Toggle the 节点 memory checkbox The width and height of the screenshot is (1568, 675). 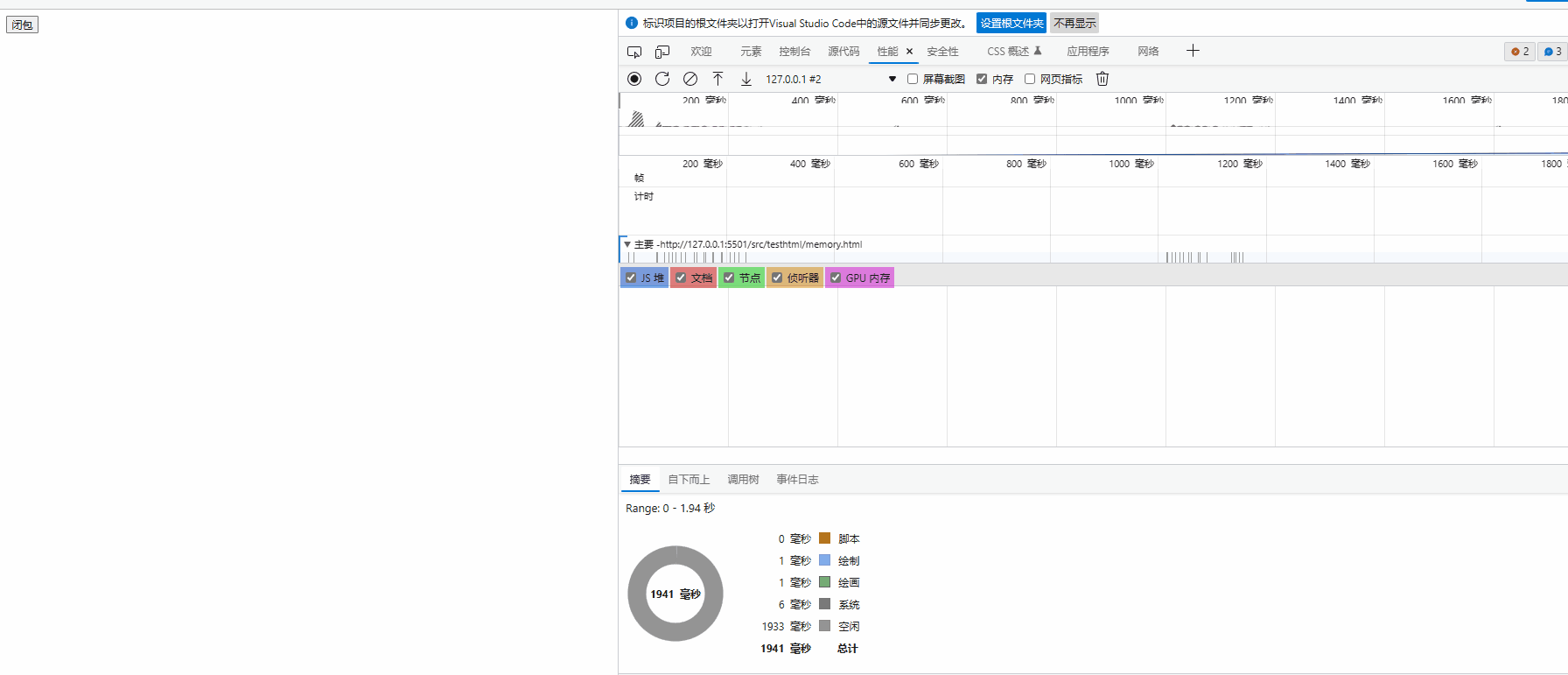(729, 278)
